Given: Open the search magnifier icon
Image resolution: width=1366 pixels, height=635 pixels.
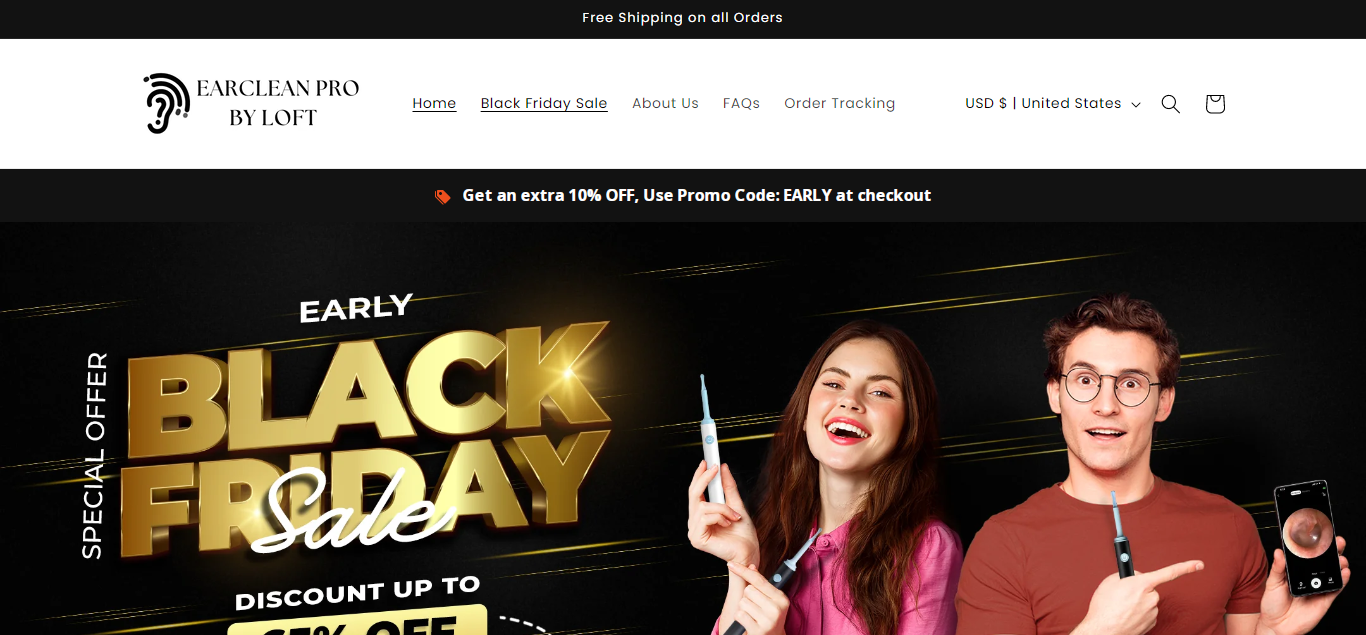Looking at the screenshot, I should [x=1170, y=104].
